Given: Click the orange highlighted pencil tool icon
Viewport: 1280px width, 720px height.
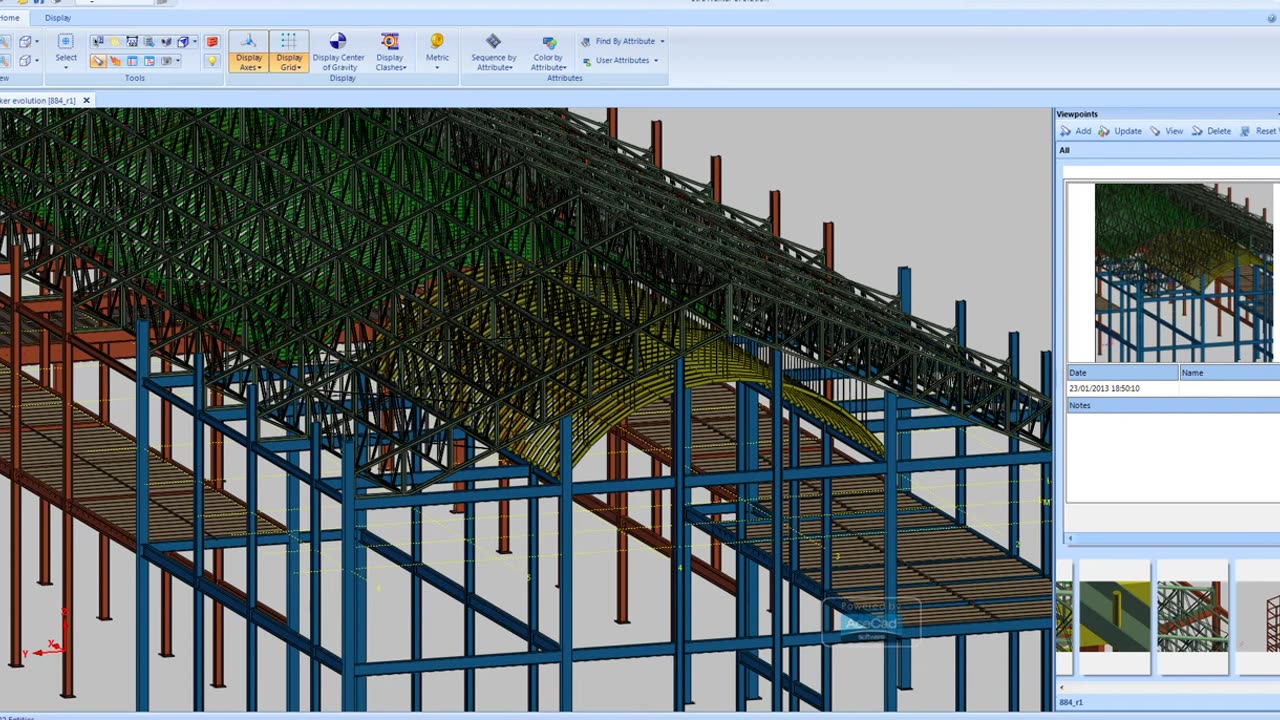Looking at the screenshot, I should pyautogui.click(x=98, y=61).
